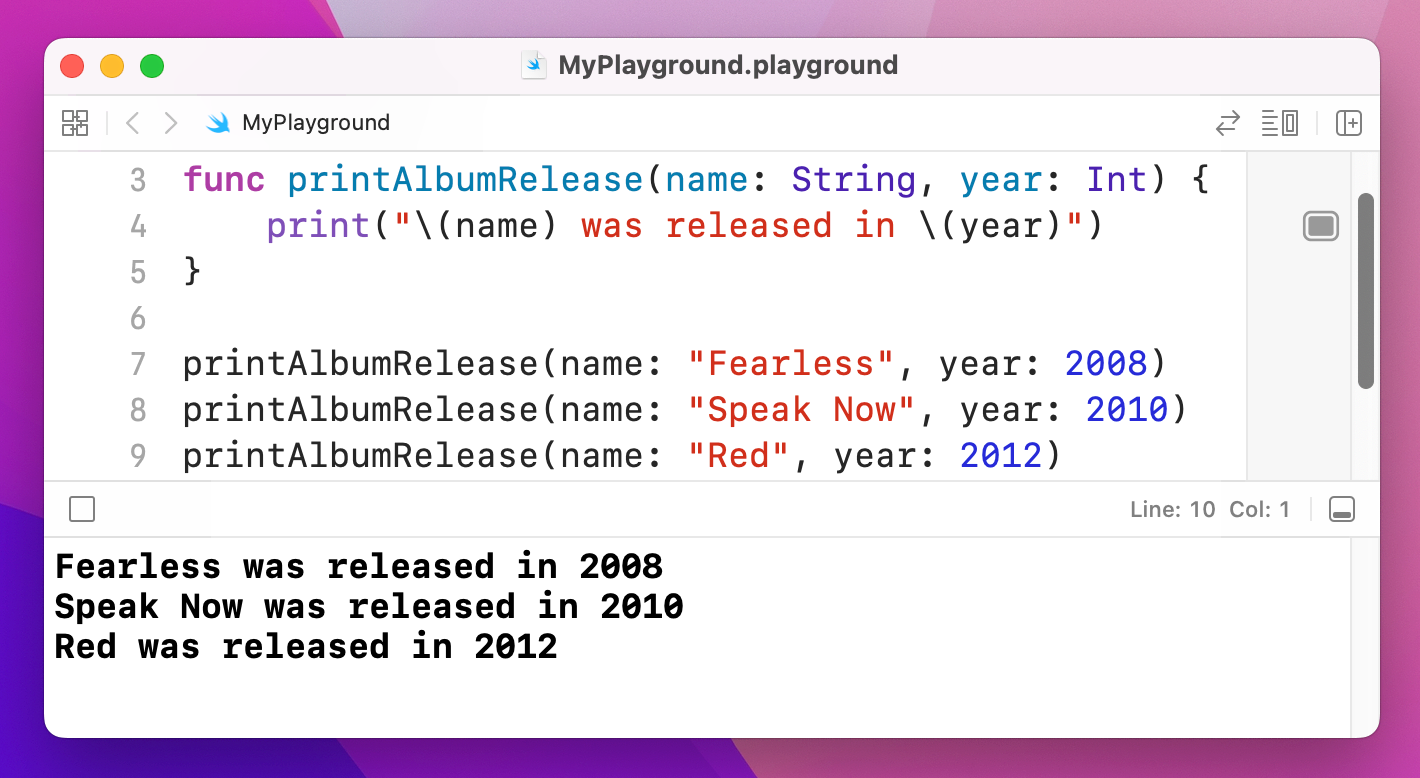Screen dimensions: 1420x778
Task: Add a new editor pane with the plus icon
Action: (x=1349, y=123)
